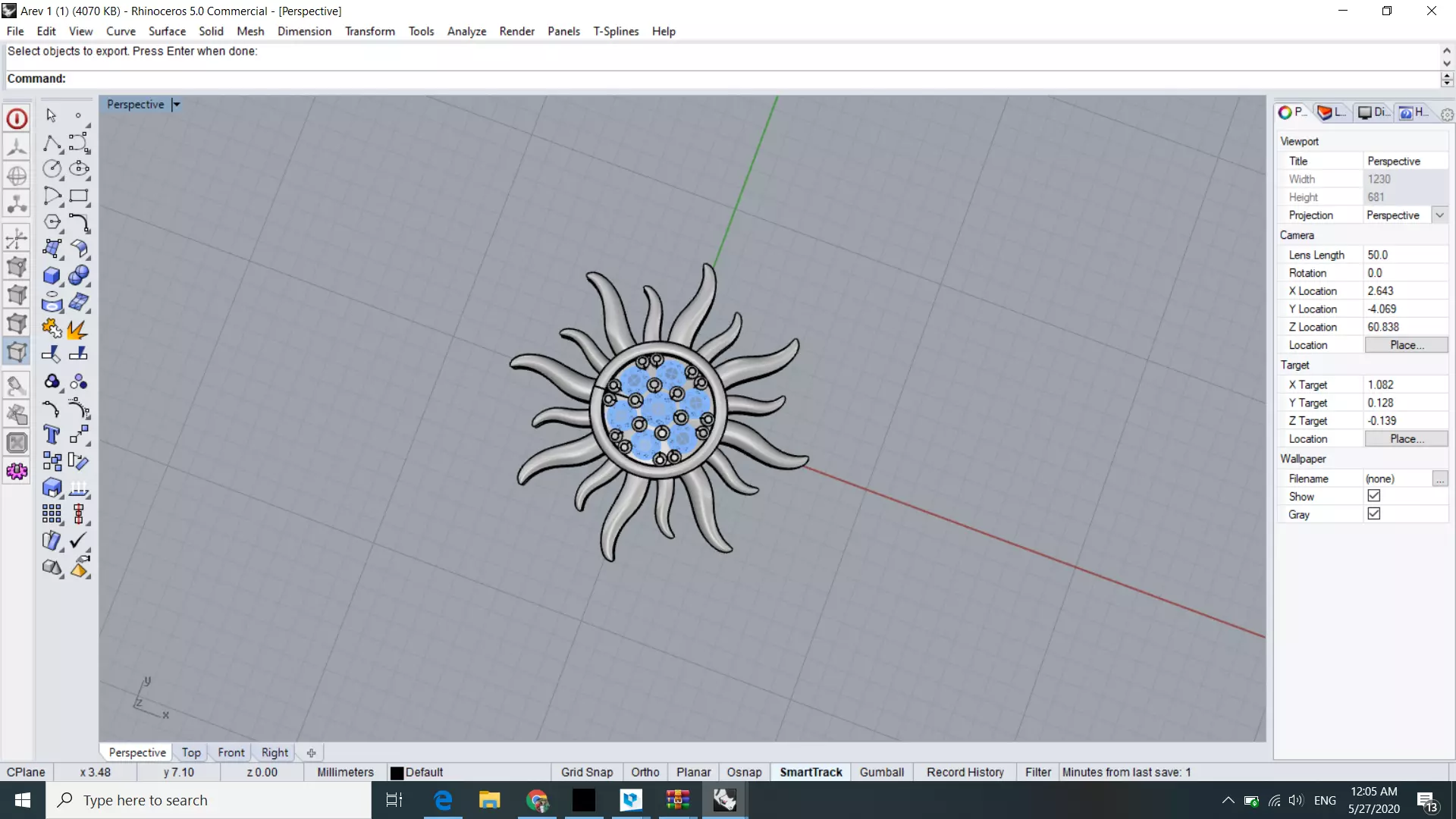
Task: Open the T-Splines menu
Action: (616, 31)
